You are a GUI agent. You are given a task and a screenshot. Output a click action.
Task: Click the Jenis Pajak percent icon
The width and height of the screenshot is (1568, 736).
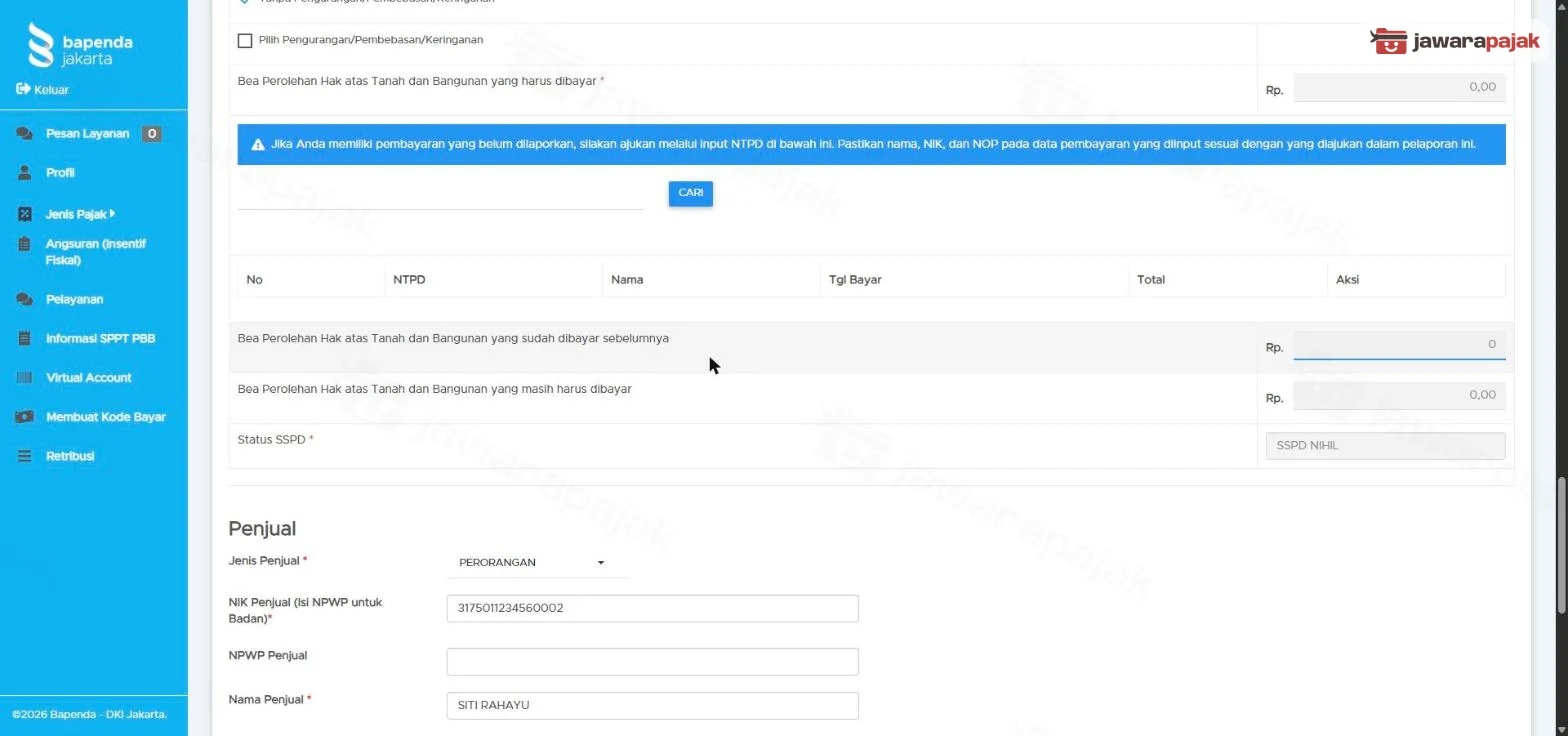tap(24, 214)
